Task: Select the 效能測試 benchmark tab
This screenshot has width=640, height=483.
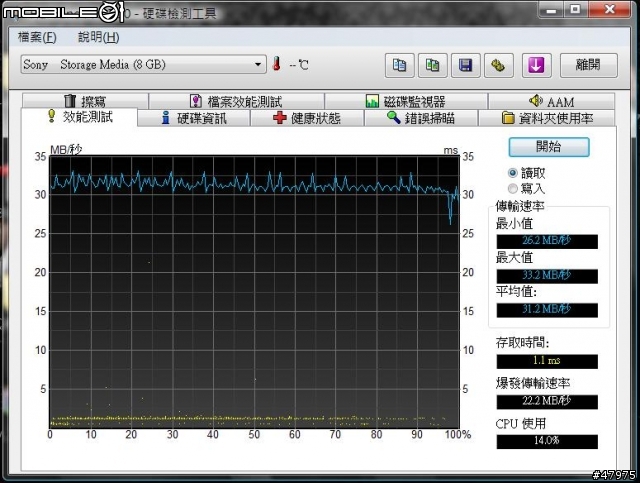Action: pos(80,117)
